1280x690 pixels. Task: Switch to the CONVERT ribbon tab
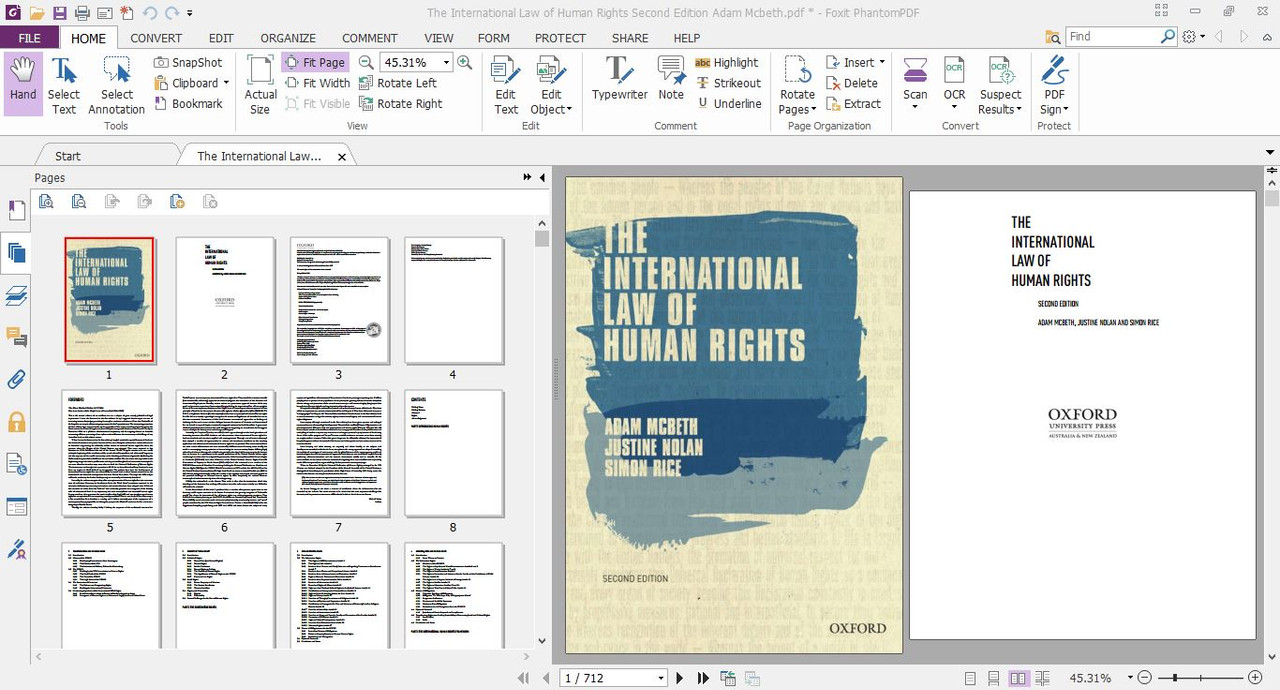(156, 38)
